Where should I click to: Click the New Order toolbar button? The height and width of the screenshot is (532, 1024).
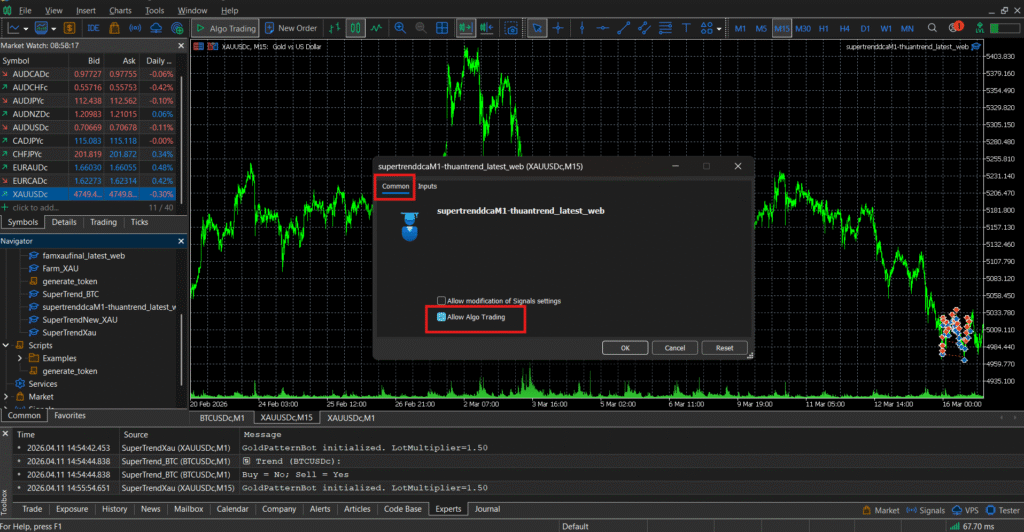[290, 28]
